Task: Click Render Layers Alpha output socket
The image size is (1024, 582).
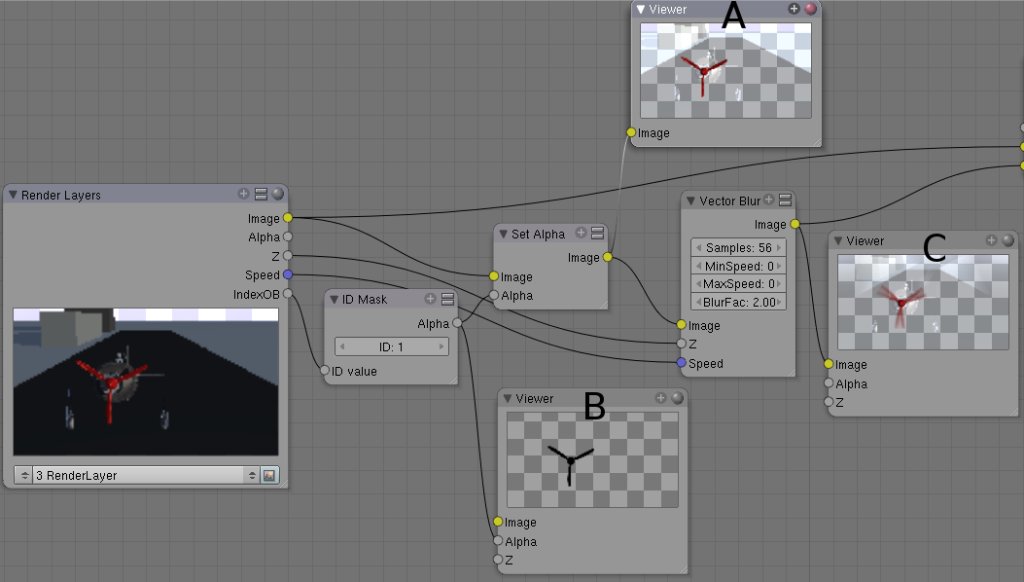Action: [287, 236]
